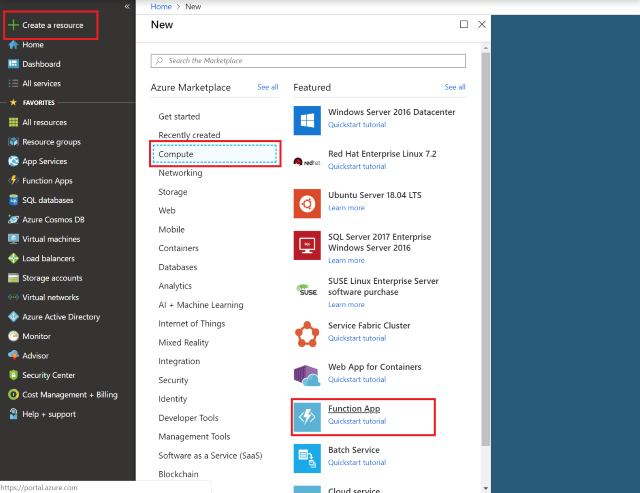
Task: Select Batch Service featured icon
Action: click(x=307, y=459)
